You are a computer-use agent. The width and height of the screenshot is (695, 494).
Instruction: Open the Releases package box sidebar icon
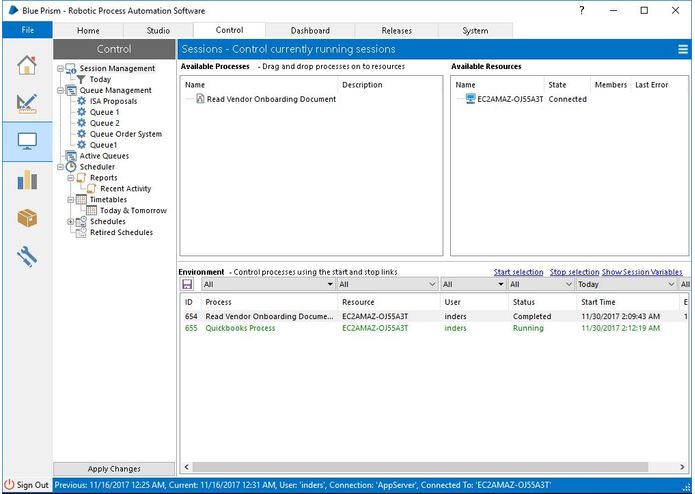tap(27, 218)
